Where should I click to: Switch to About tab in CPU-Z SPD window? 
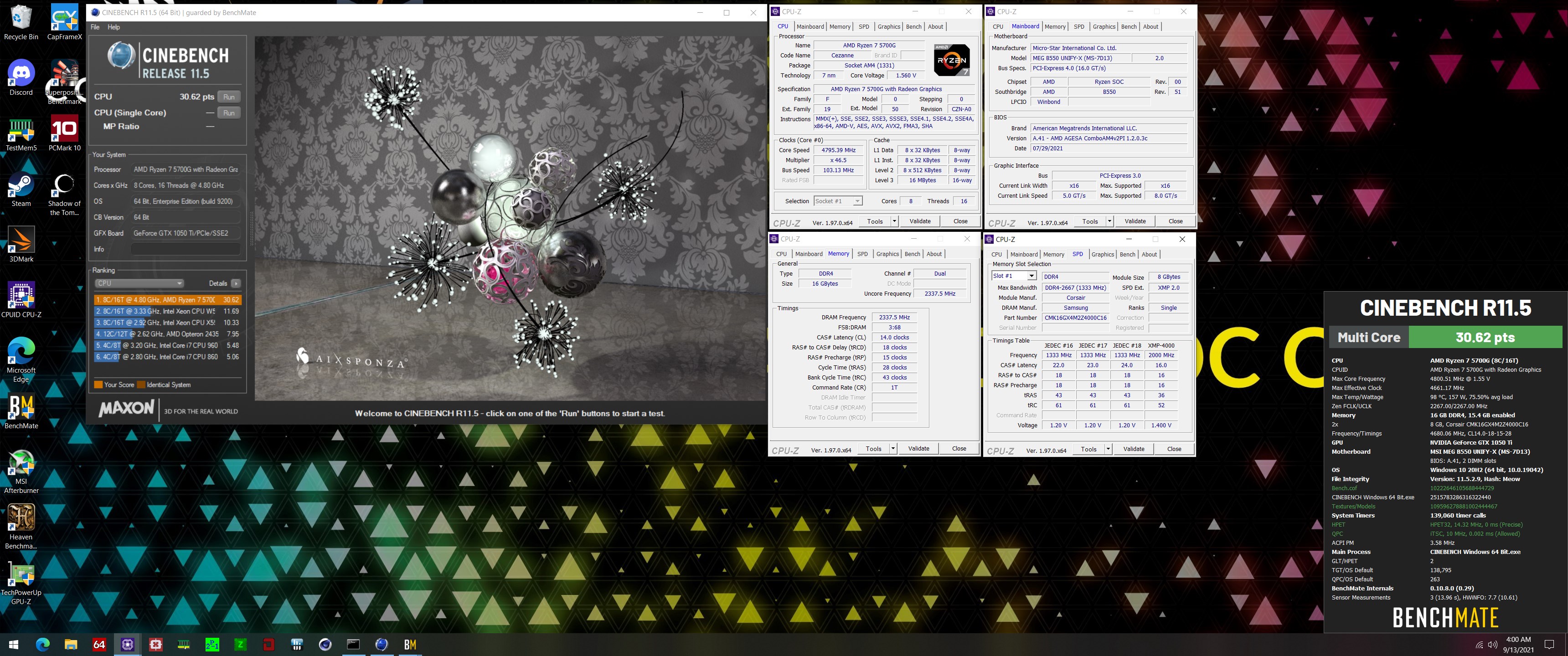(x=1149, y=254)
